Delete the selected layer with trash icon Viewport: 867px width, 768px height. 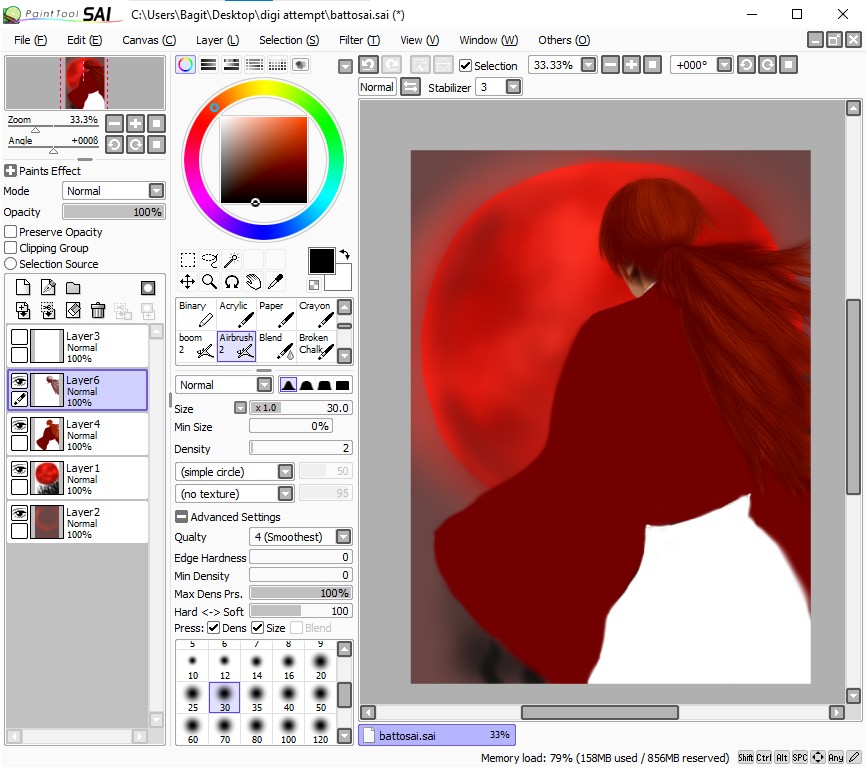98,311
